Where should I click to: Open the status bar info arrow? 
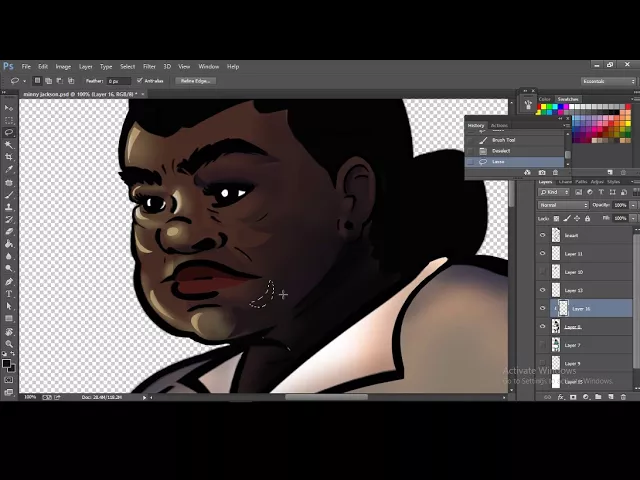(144, 397)
